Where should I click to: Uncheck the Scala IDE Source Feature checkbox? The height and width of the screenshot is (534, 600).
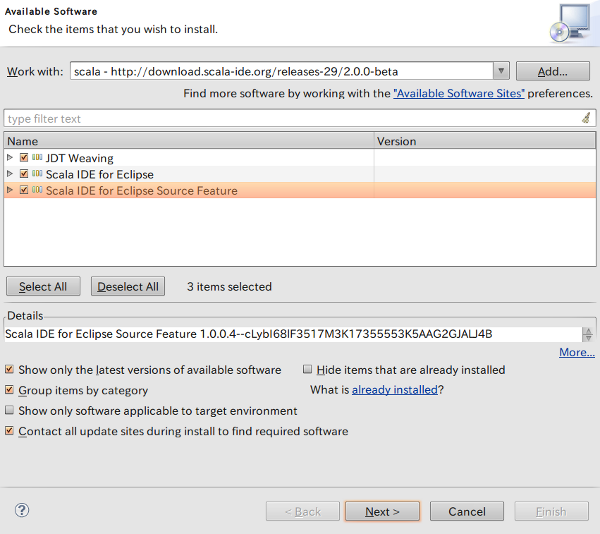tap(24, 190)
